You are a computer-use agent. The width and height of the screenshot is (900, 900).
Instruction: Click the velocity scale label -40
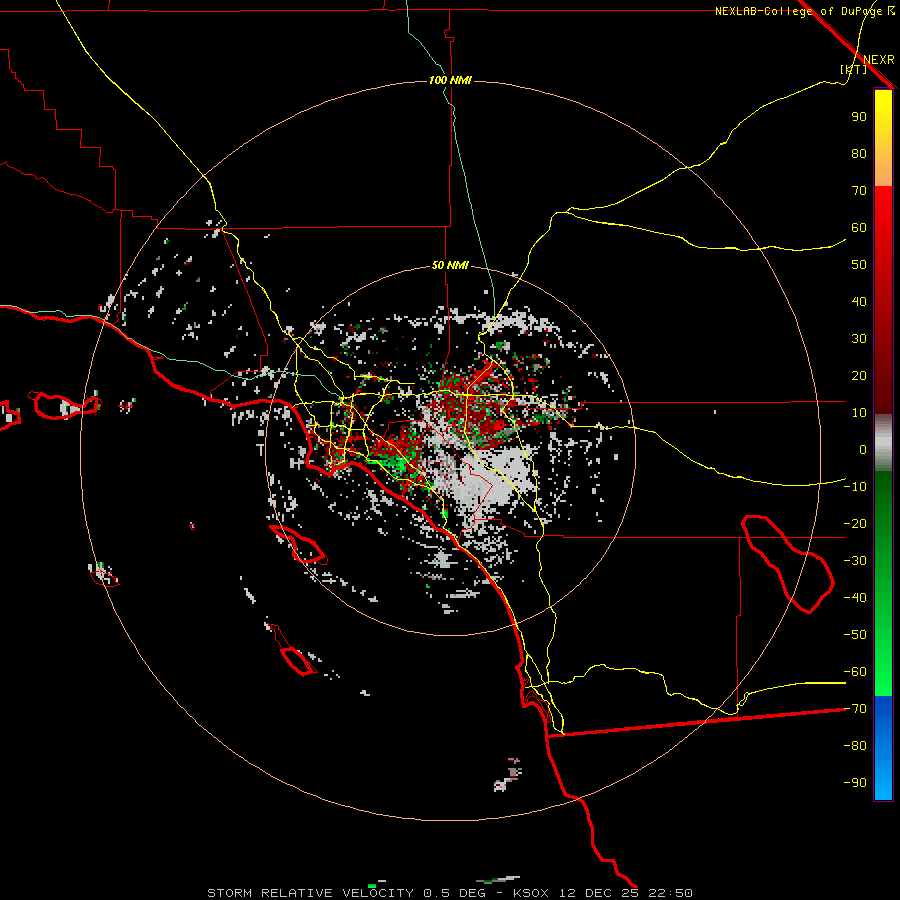point(855,598)
